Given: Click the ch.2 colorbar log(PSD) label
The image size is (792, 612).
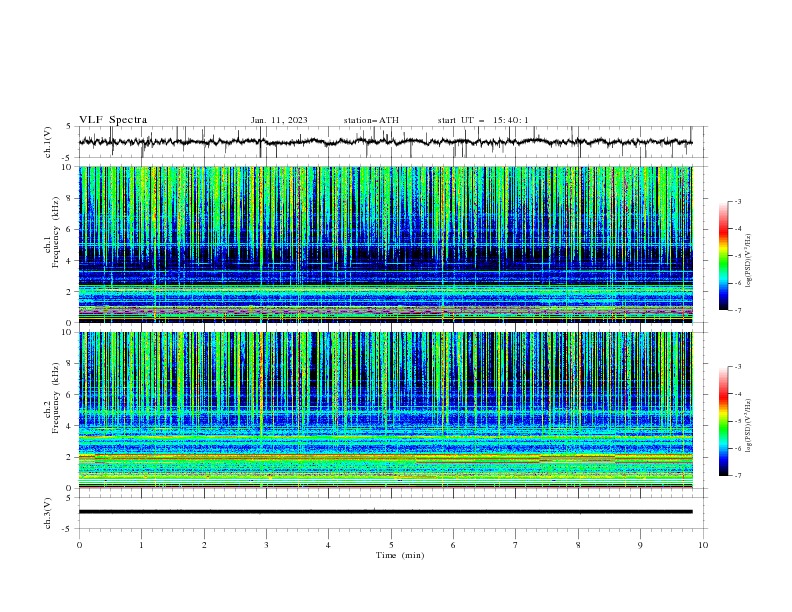Looking at the screenshot, I should point(748,426).
